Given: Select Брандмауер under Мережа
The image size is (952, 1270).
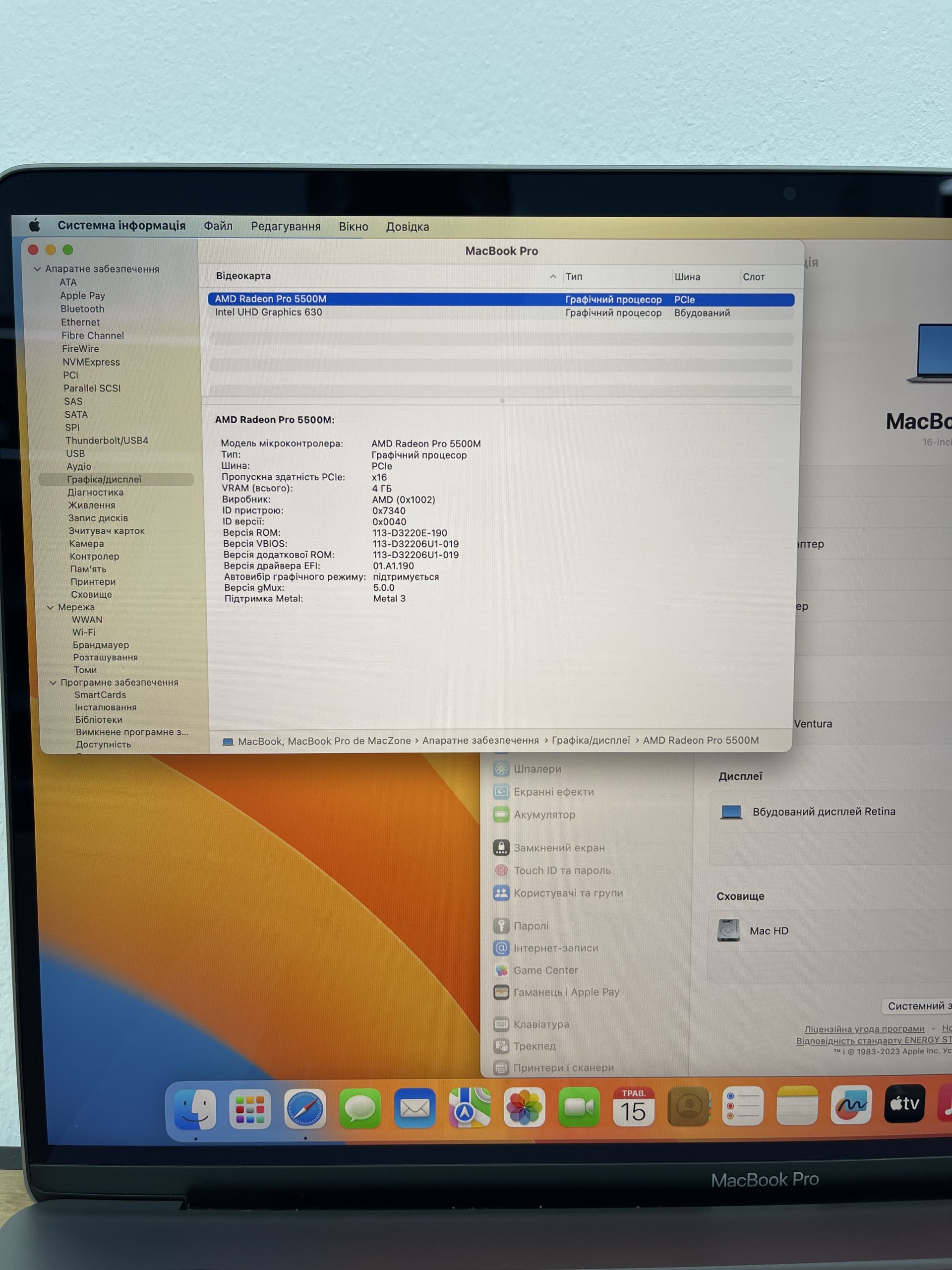Looking at the screenshot, I should (x=101, y=645).
